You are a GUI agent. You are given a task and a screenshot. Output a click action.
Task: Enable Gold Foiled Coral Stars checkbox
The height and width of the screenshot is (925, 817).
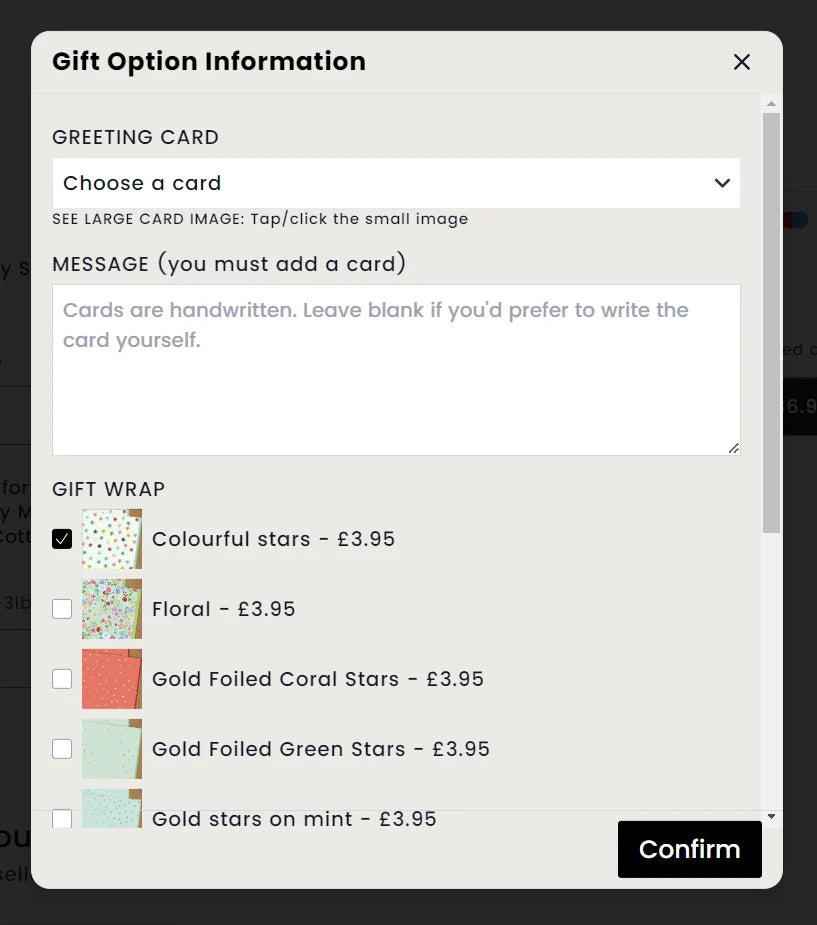tap(62, 679)
